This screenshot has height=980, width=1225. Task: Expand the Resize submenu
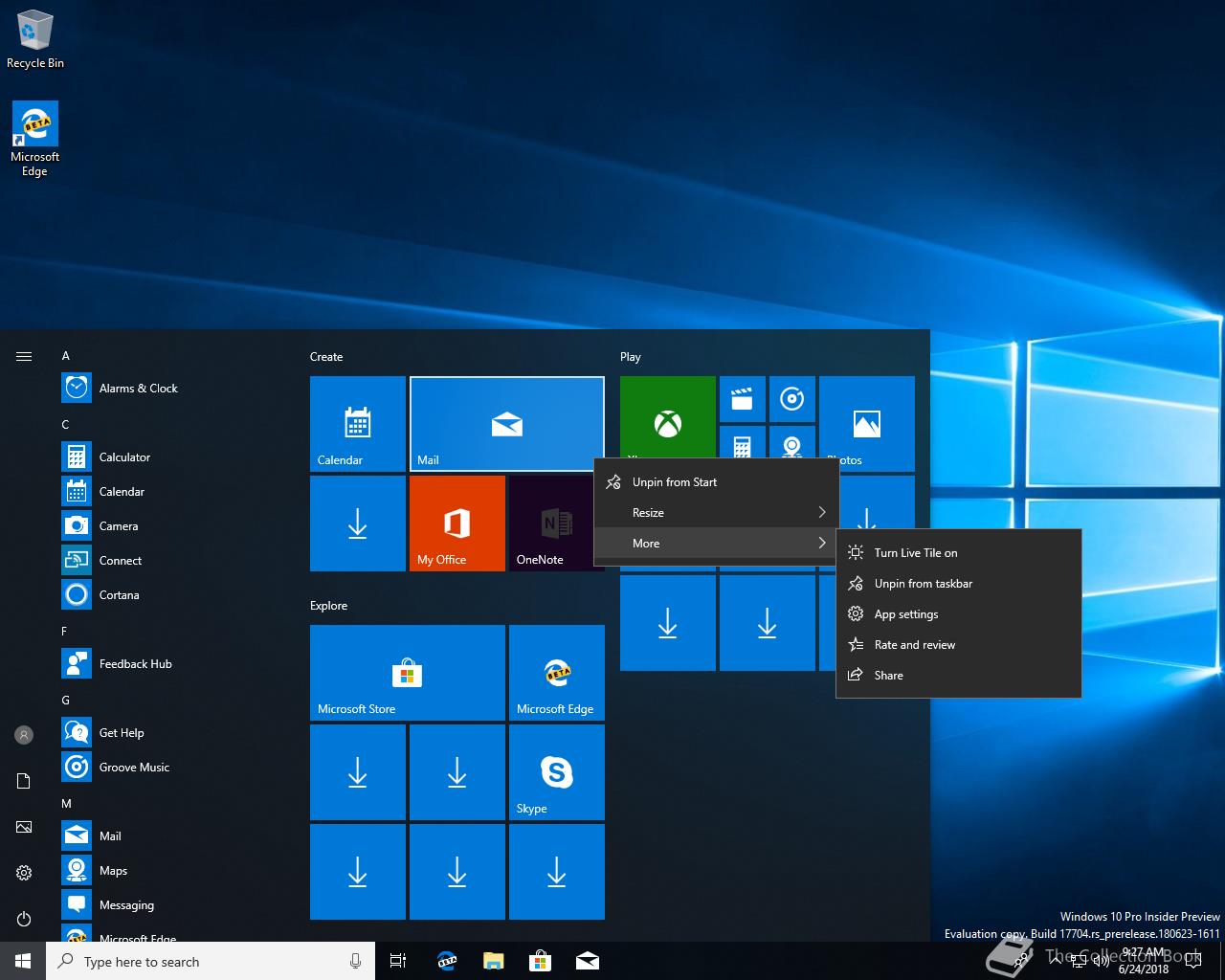717,513
